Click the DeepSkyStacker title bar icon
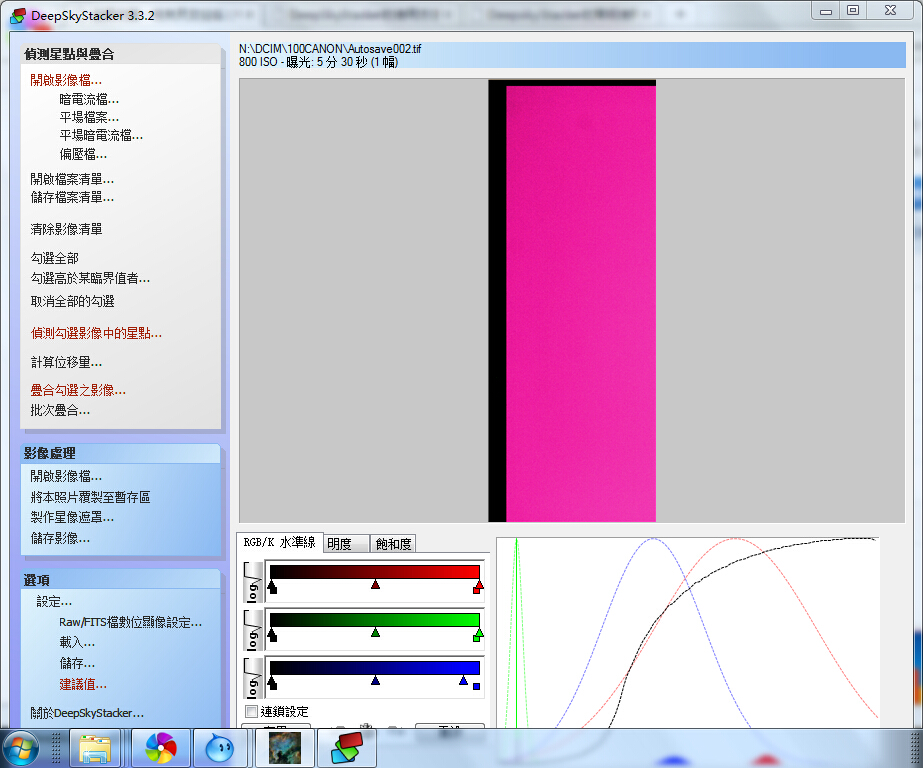 (18, 16)
